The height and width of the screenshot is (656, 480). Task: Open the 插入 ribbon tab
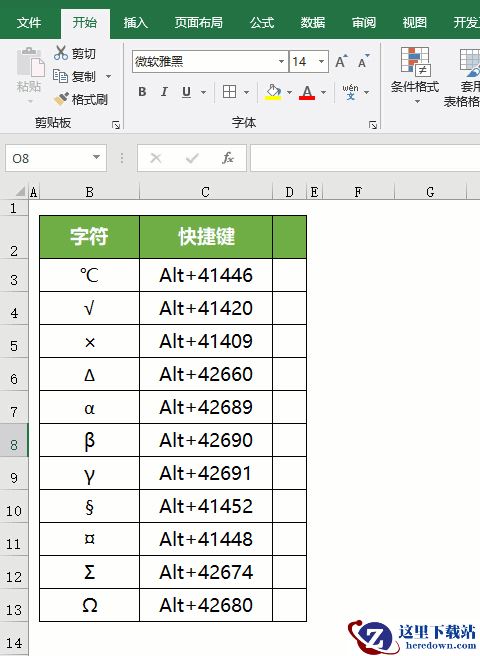coord(136,22)
